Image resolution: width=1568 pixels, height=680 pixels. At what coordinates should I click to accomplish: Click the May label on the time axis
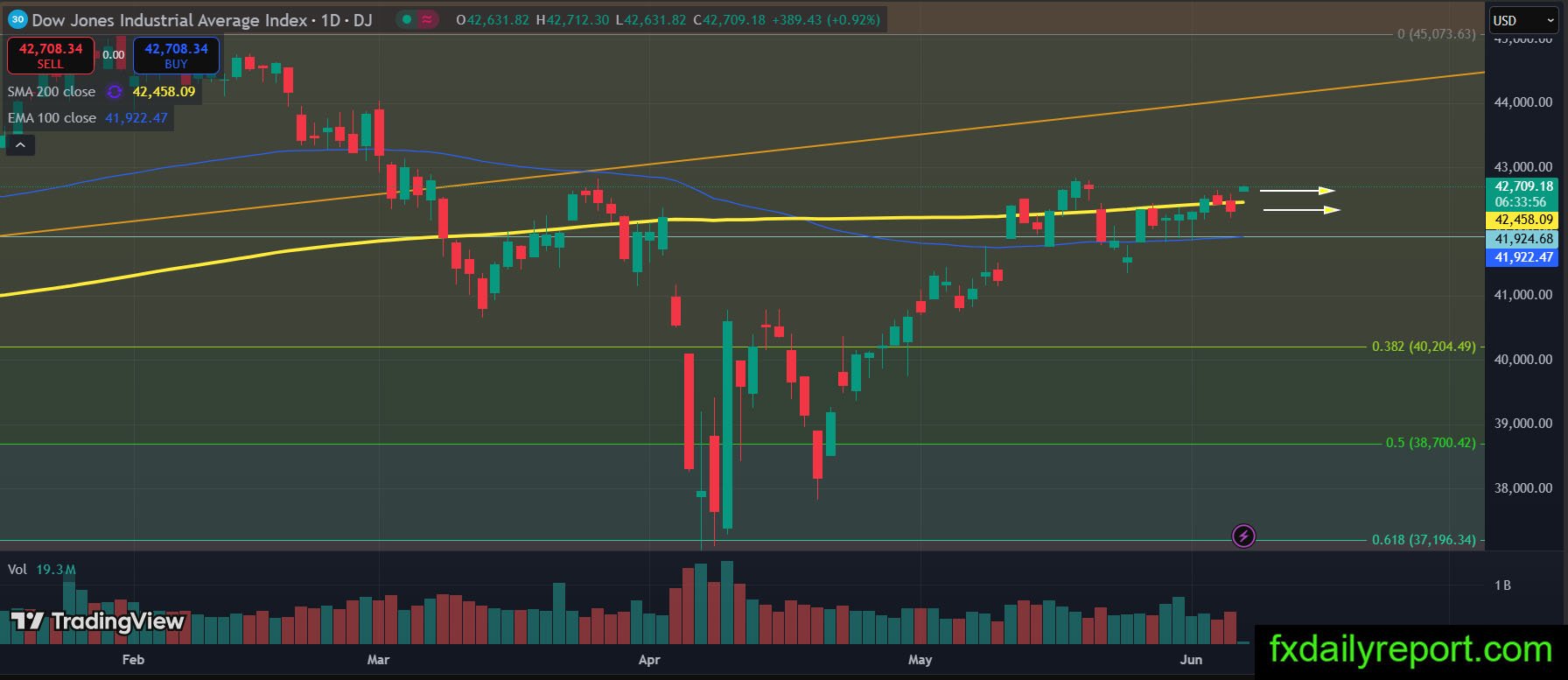920,659
